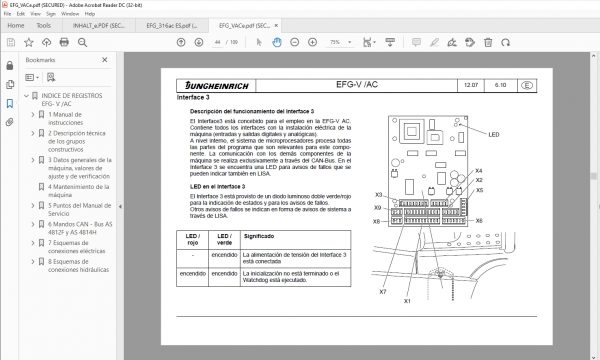Open the View menu

click(x=36, y=14)
